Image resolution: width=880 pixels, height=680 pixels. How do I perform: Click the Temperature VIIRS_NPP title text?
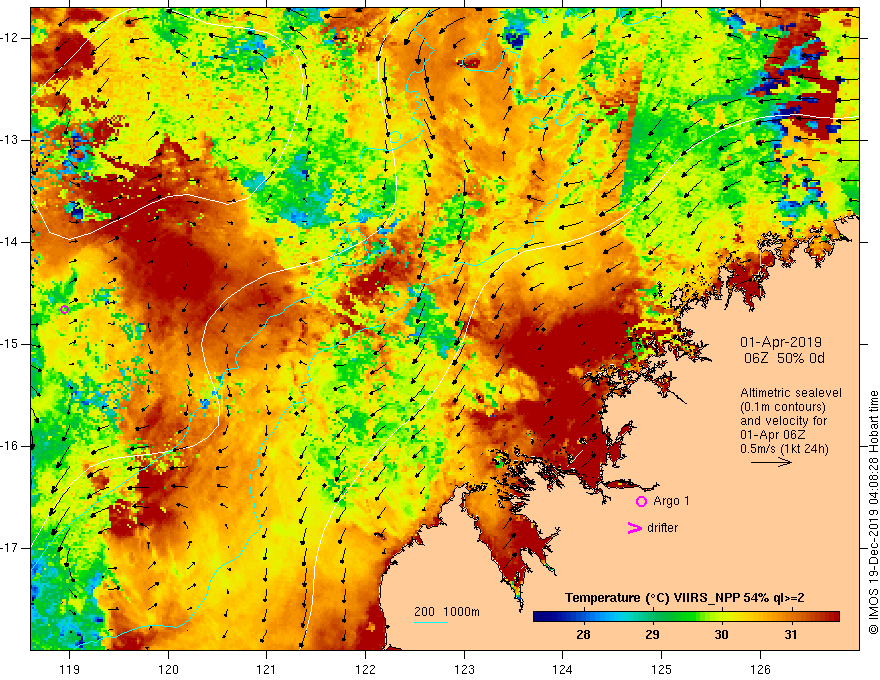pos(685,598)
